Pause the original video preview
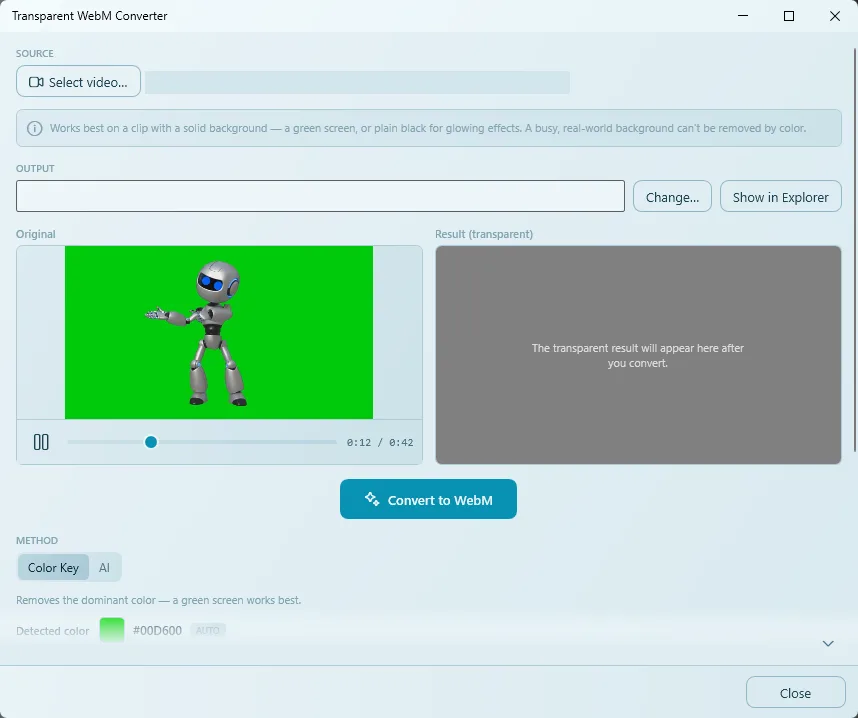Viewport: 858px width, 718px height. (41, 442)
